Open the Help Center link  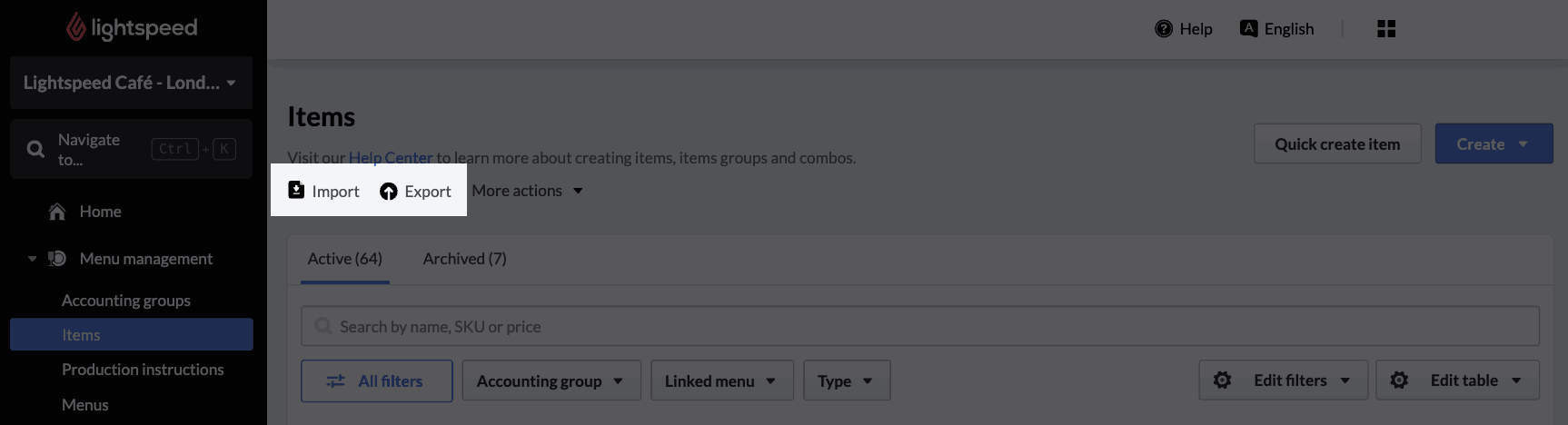coord(391,157)
